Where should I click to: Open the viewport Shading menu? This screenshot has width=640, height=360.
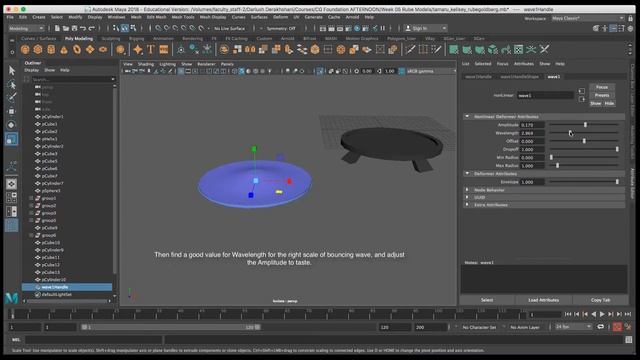pos(146,64)
